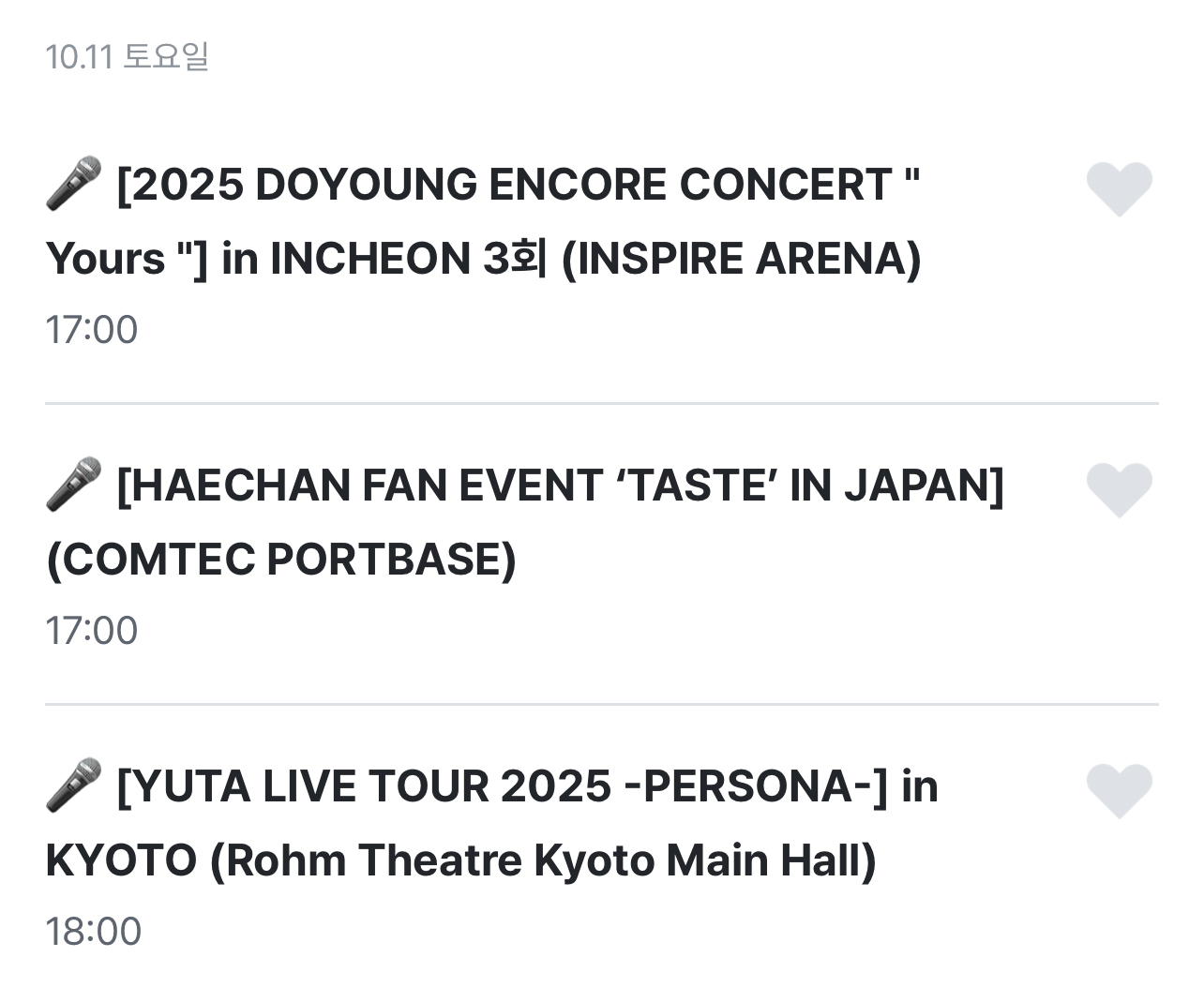
Task: Click the KYOTO text in YUTA event
Action: [121, 860]
